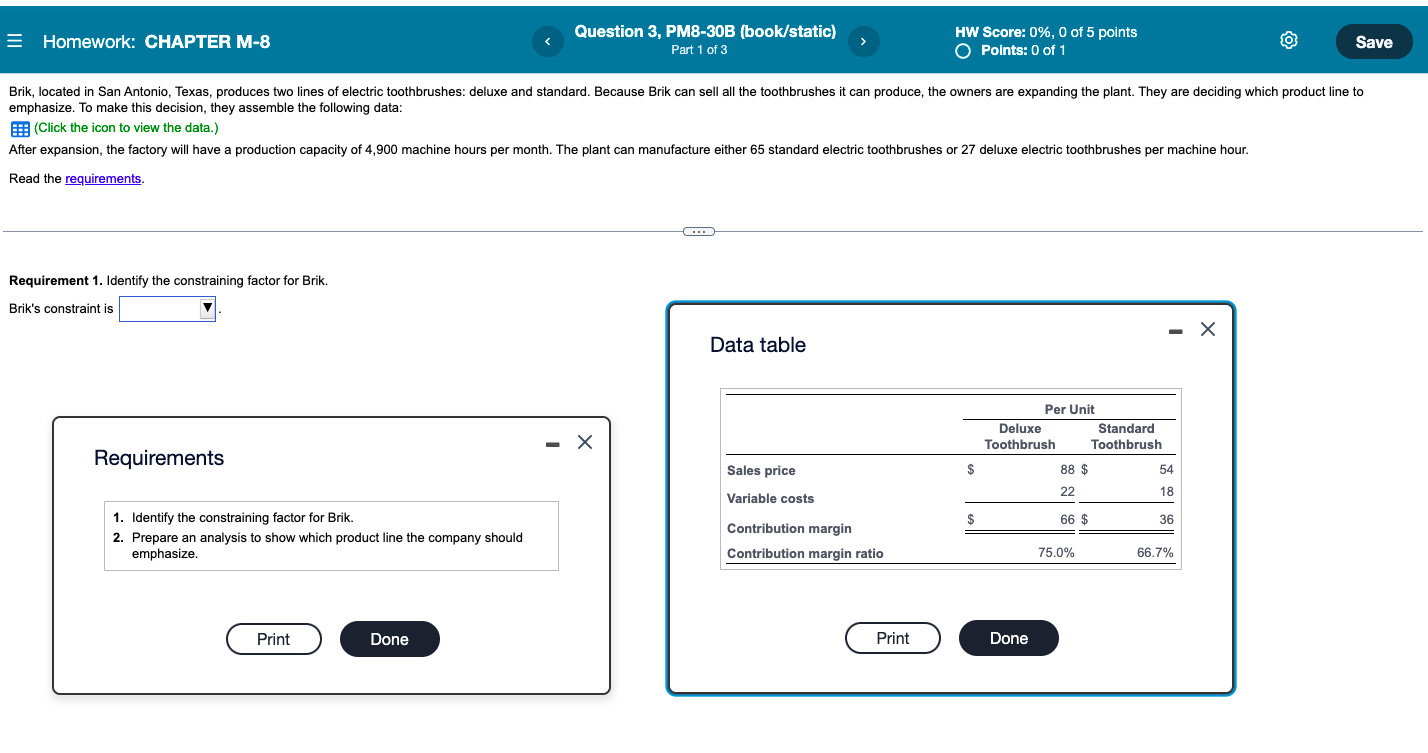The height and width of the screenshot is (753, 1428).
Task: Click the Contribution margin ratio row label
Action: pyautogui.click(x=805, y=554)
